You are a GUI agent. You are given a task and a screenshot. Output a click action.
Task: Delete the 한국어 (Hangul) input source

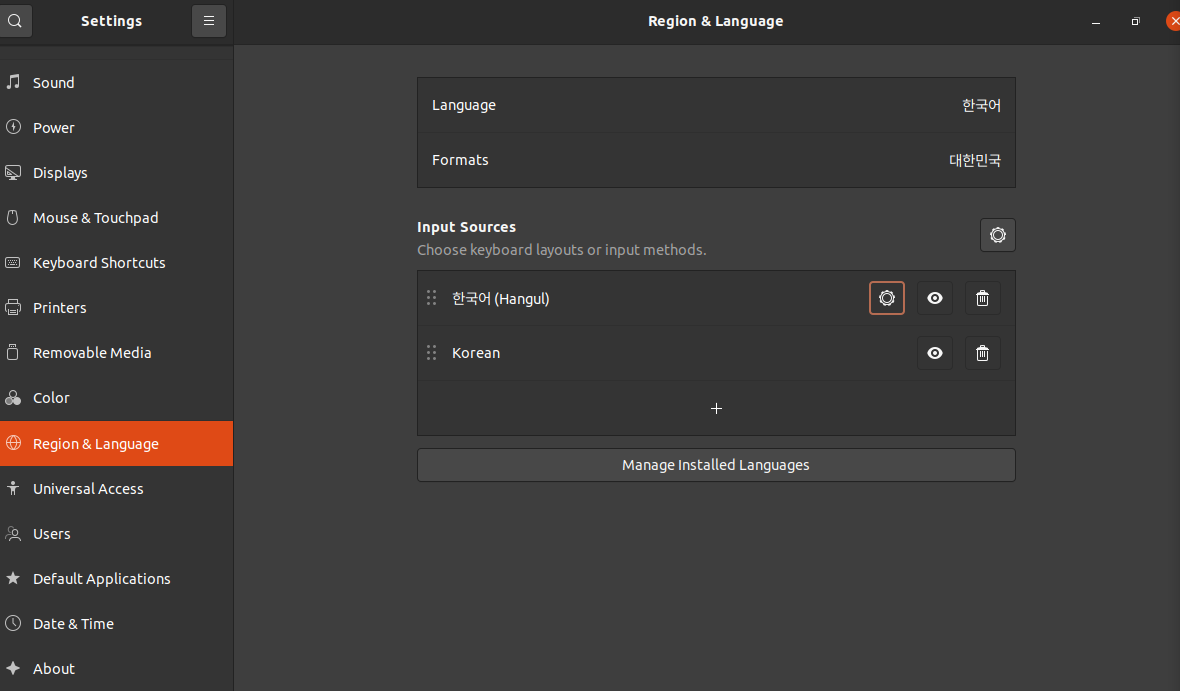[982, 298]
